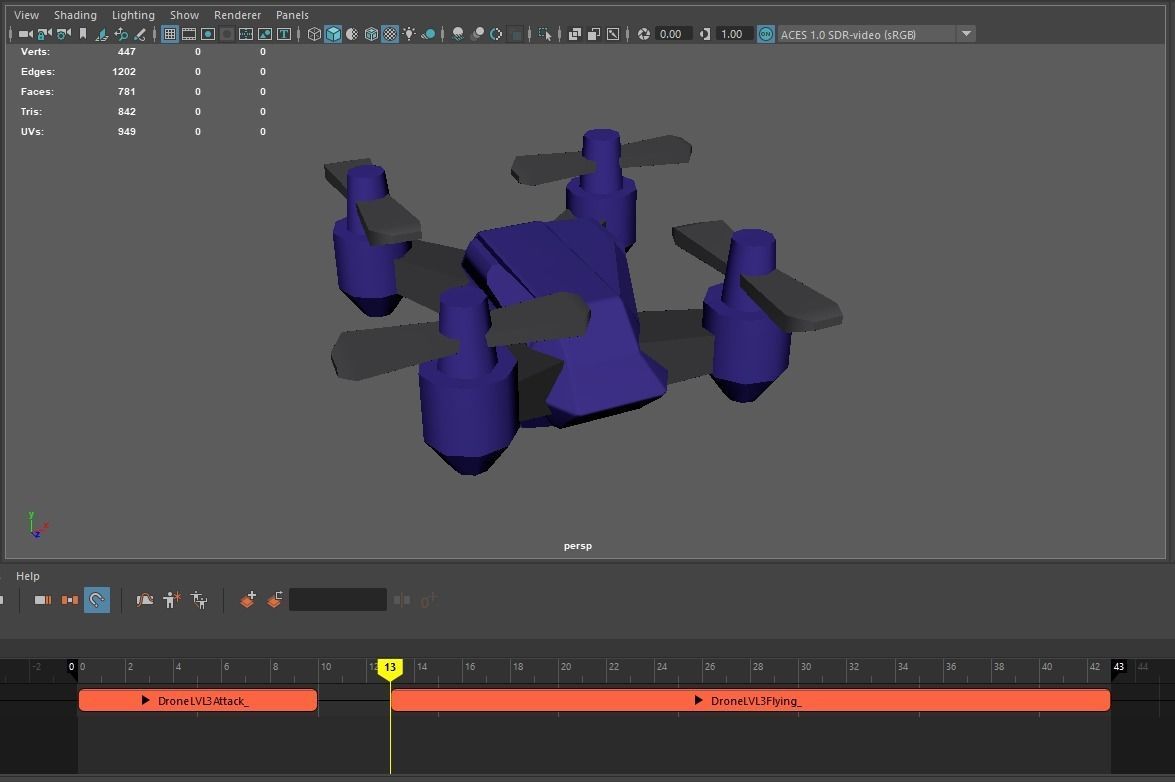Toggle Use Default Material icon

click(x=352, y=34)
